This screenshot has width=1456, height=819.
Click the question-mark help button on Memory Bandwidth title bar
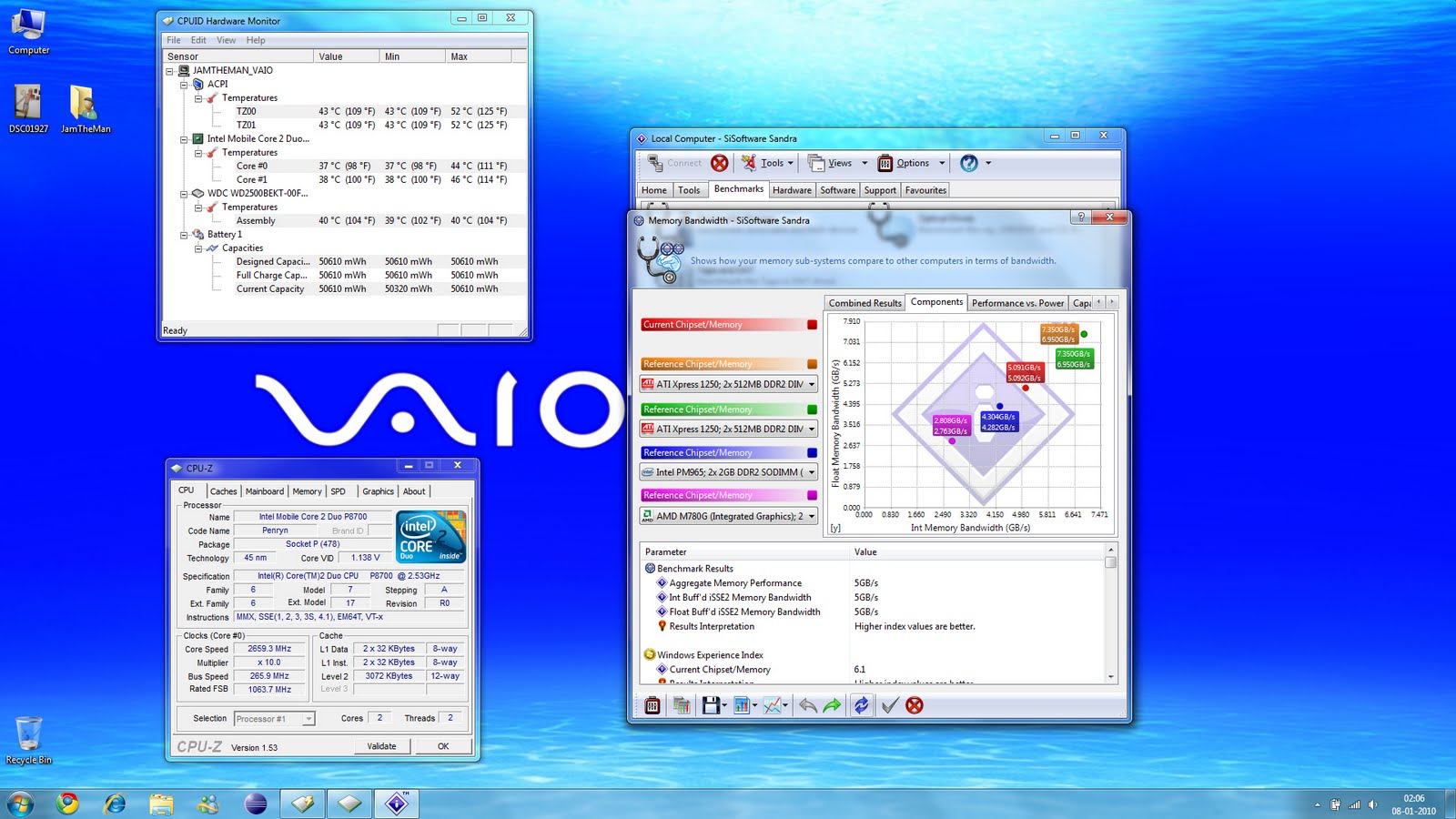pyautogui.click(x=1080, y=217)
